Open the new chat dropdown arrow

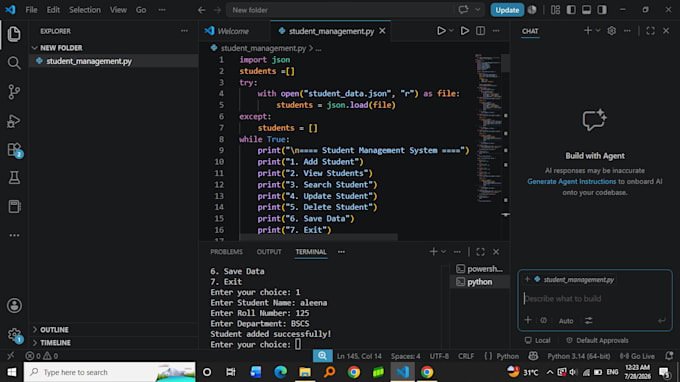pyautogui.click(x=598, y=31)
